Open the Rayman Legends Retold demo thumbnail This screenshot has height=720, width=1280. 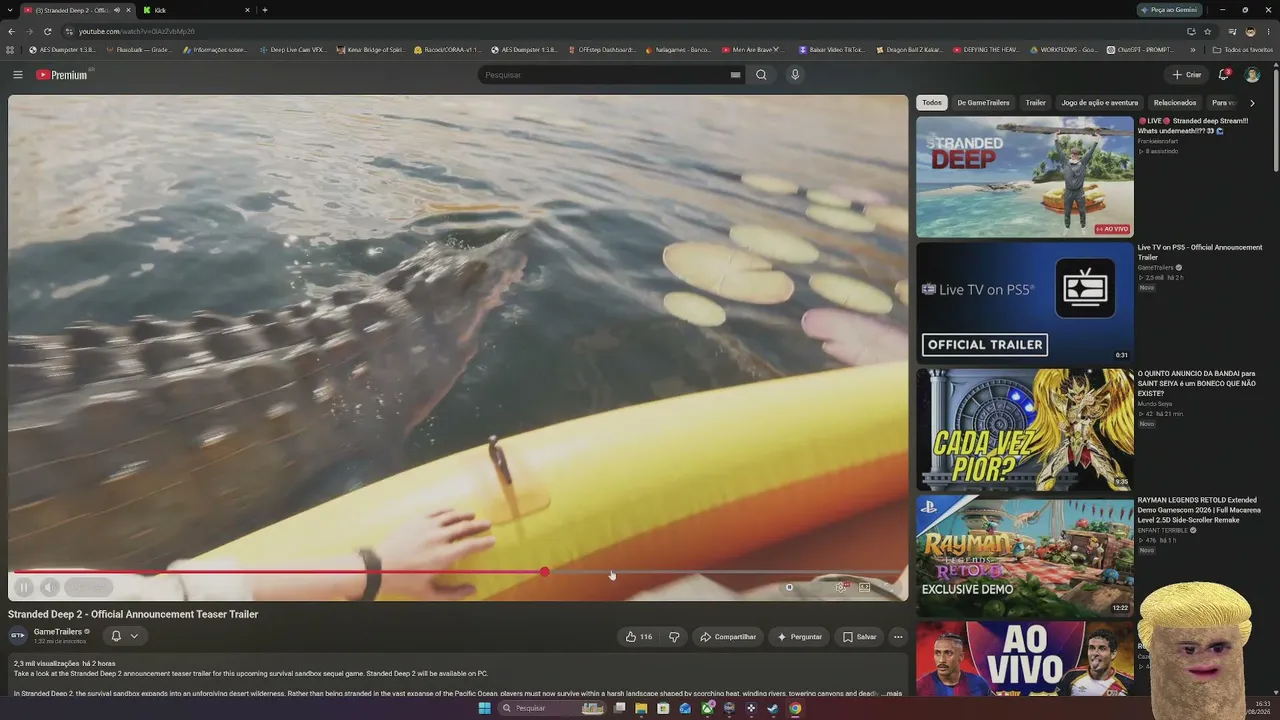coord(1025,556)
